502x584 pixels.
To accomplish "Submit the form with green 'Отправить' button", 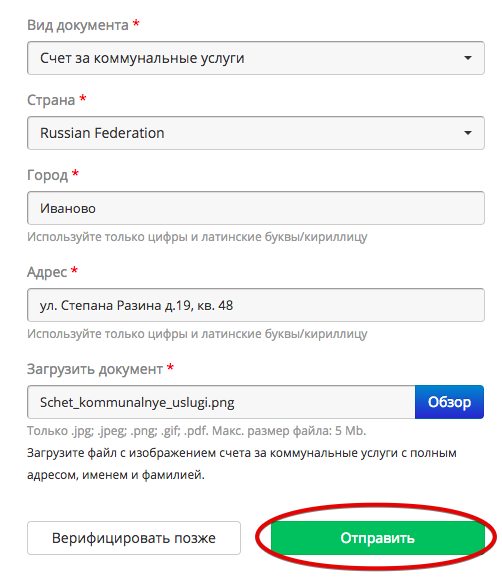I will click(377, 538).
